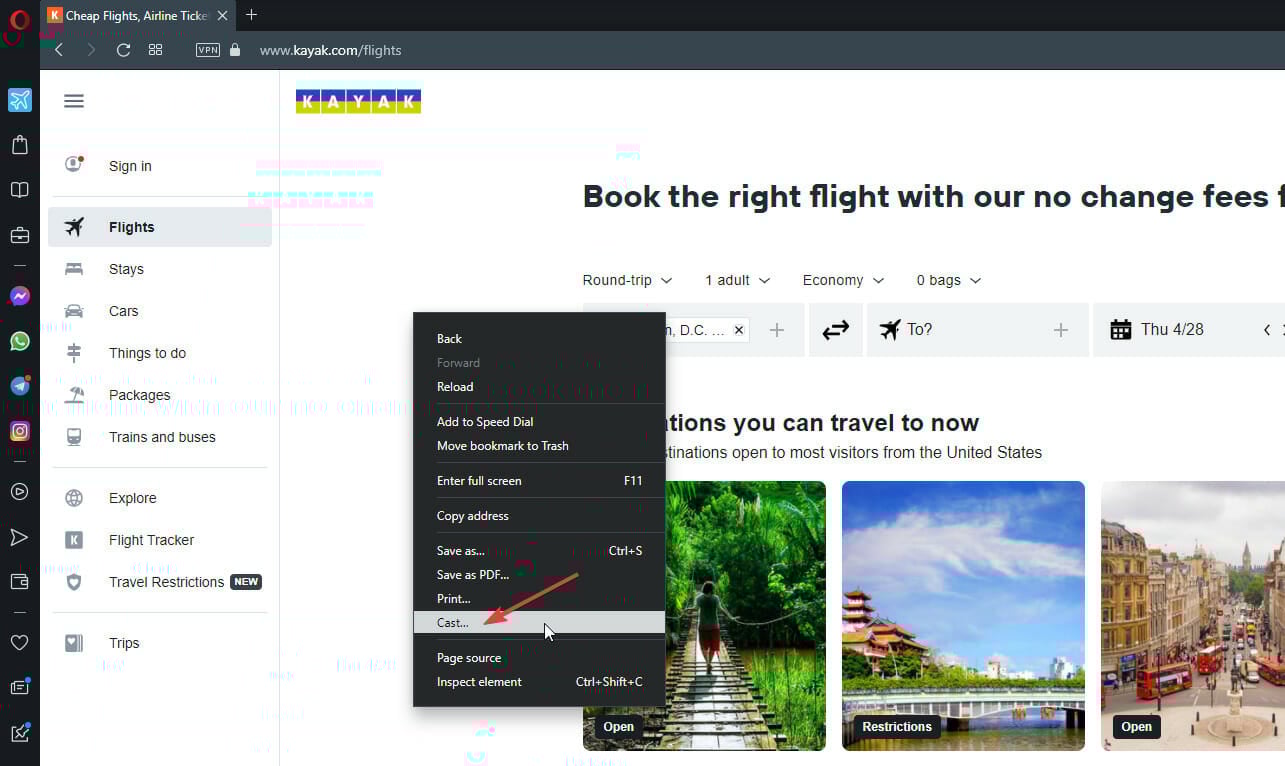
Task: Open Trips in Kayak navigation
Action: pyautogui.click(x=160, y=643)
